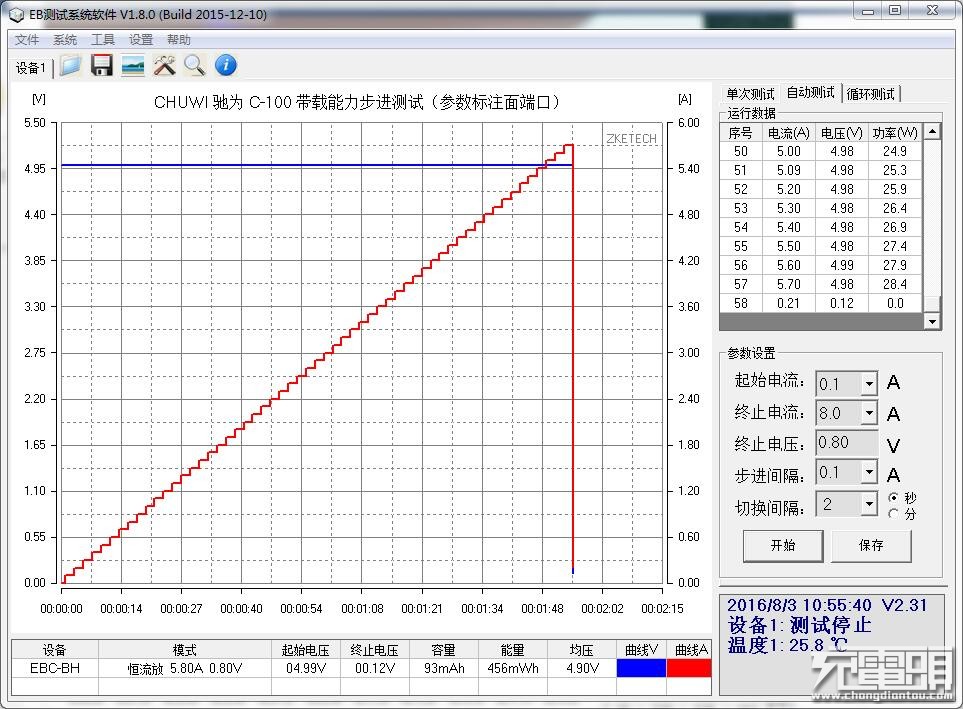Open the 文件 menu
963x709 pixels.
(26, 40)
